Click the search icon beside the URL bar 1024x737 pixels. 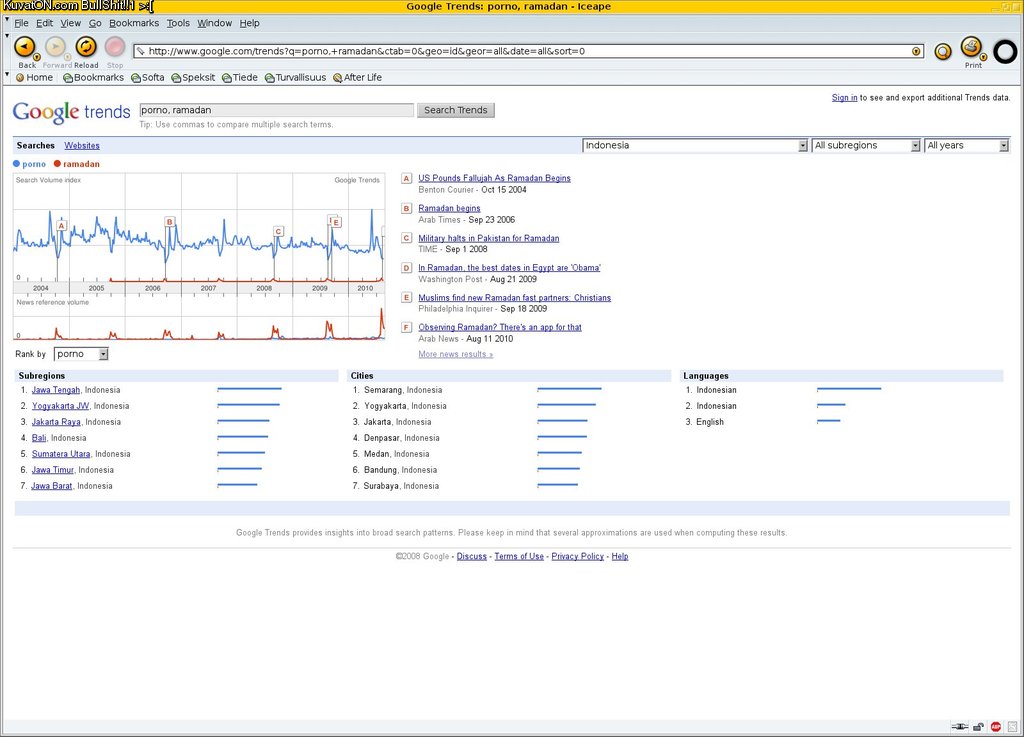click(942, 51)
